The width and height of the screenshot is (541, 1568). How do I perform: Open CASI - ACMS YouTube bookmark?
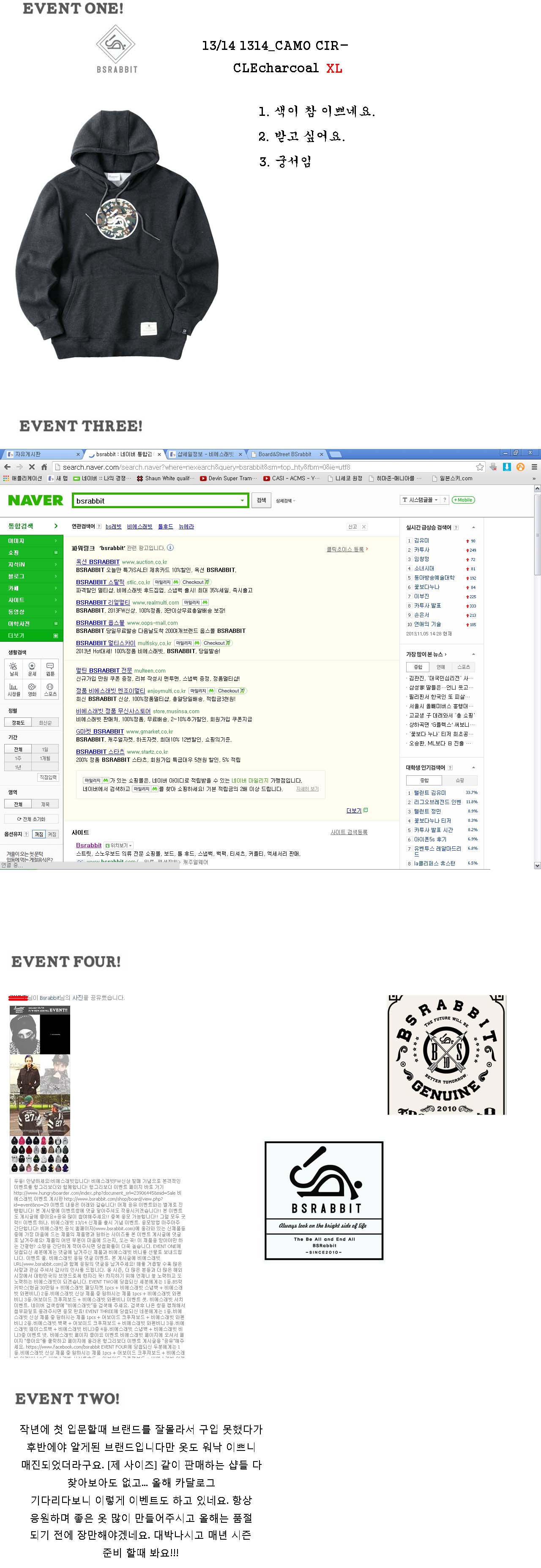(x=292, y=479)
